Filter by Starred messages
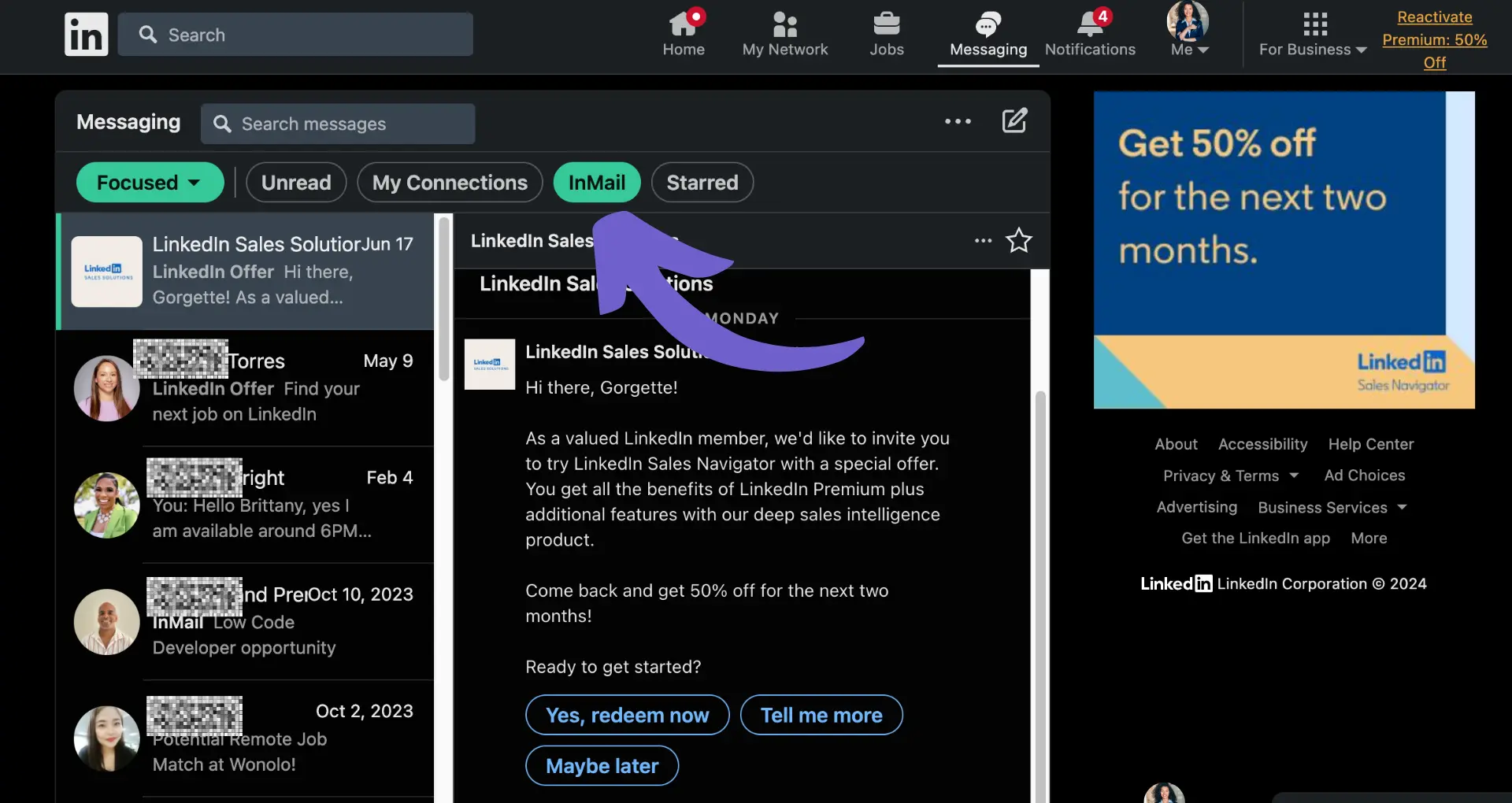The width and height of the screenshot is (1512, 803). coord(702,183)
